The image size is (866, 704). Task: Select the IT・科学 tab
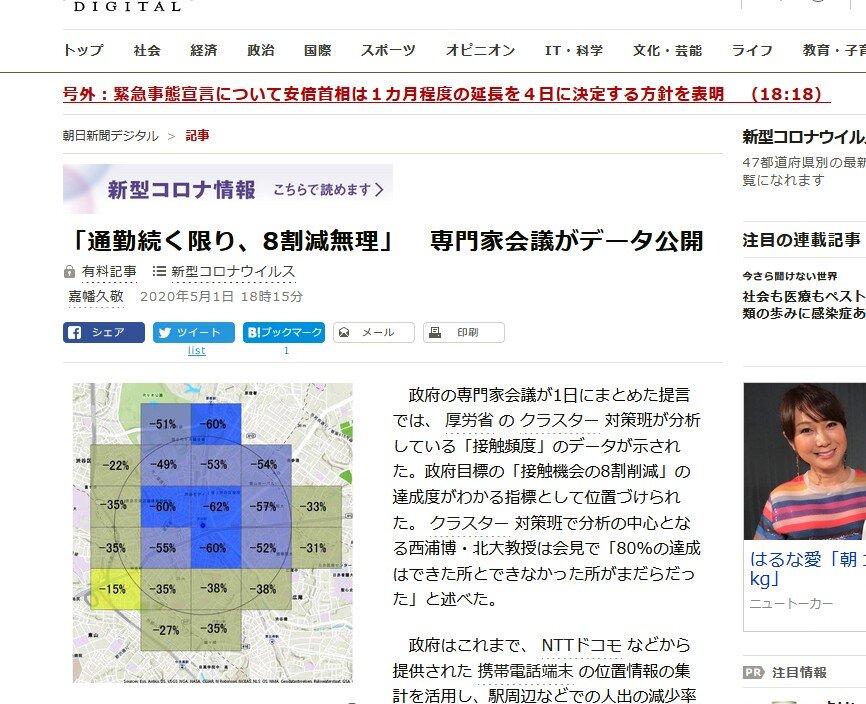tap(574, 50)
